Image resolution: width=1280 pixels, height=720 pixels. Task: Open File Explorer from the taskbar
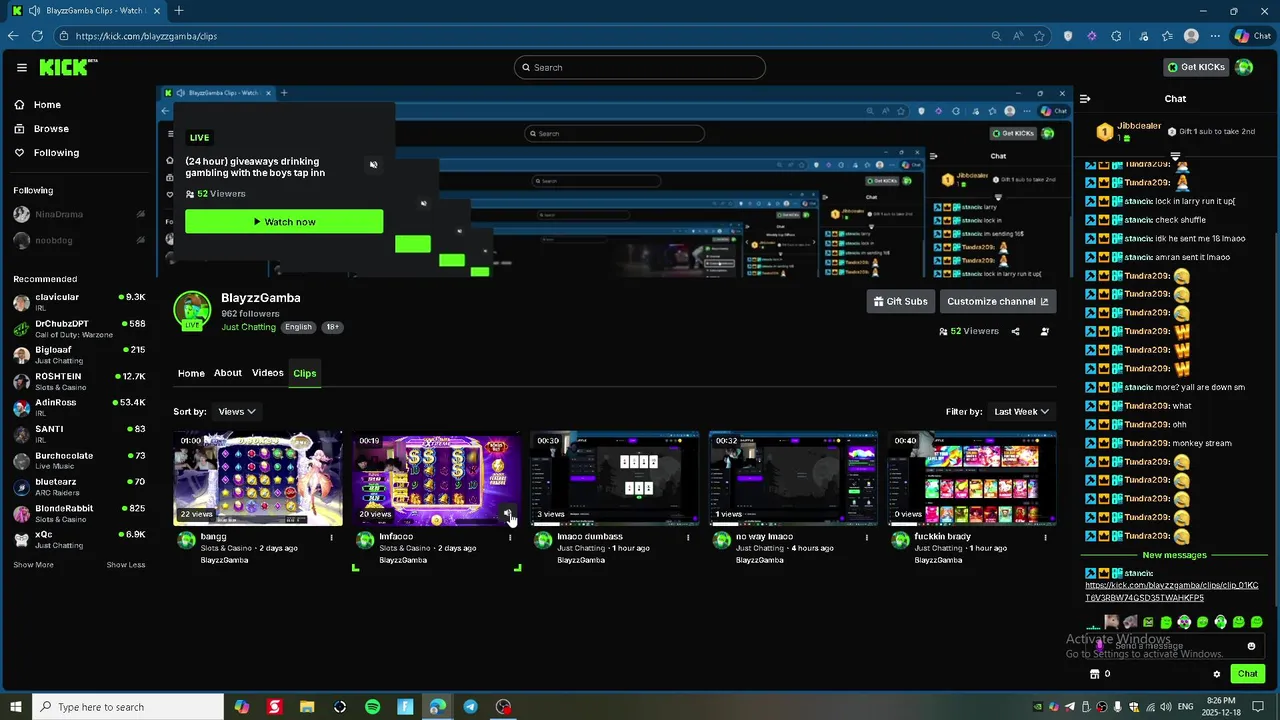(x=307, y=707)
